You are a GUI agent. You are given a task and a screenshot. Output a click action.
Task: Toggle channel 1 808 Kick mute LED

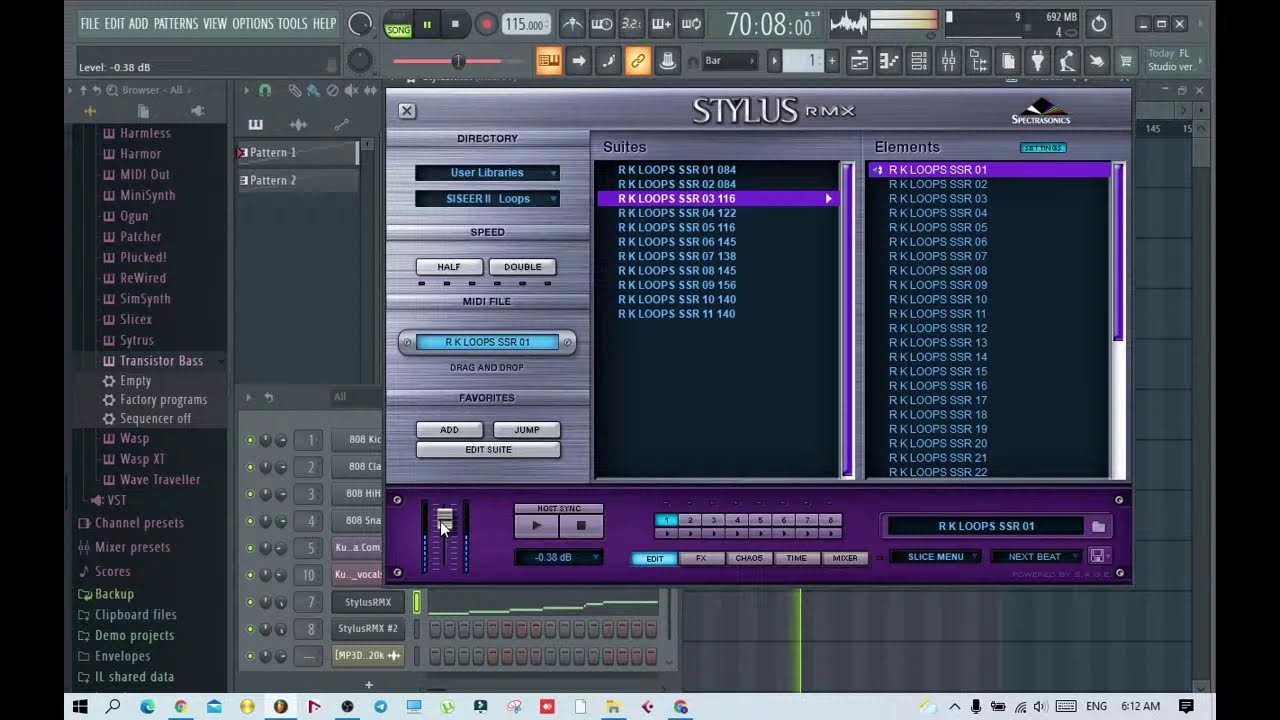tap(250, 440)
